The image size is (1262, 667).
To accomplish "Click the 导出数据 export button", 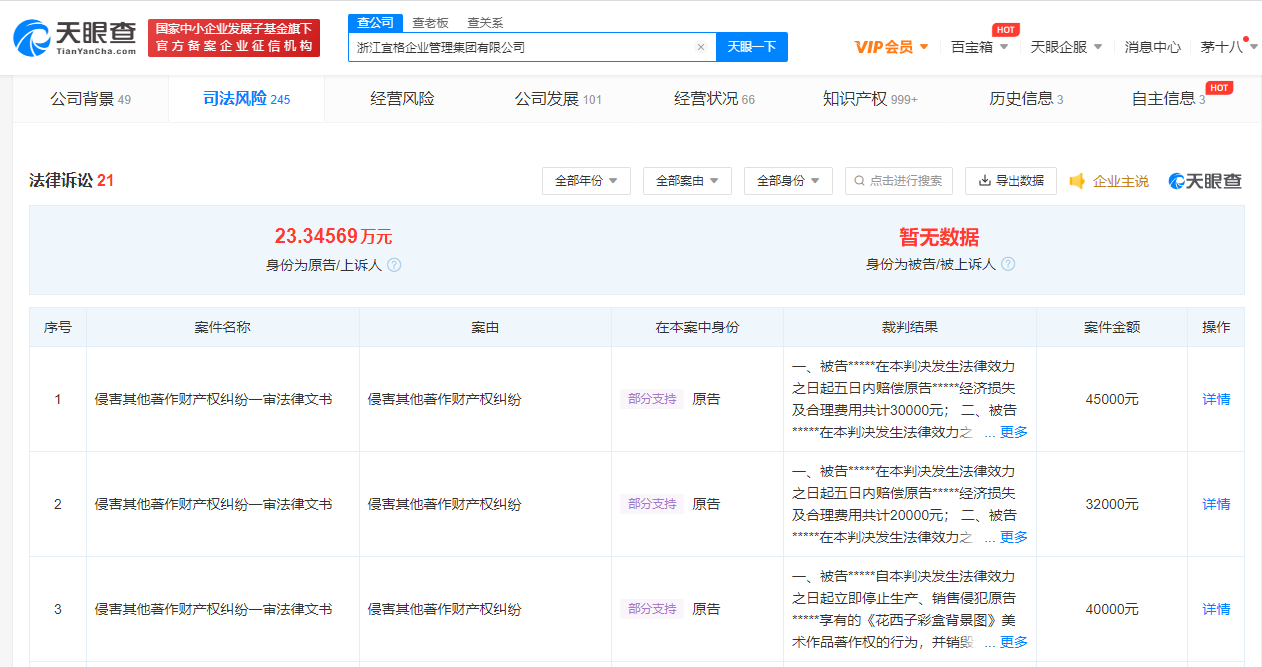I will click(1011, 181).
